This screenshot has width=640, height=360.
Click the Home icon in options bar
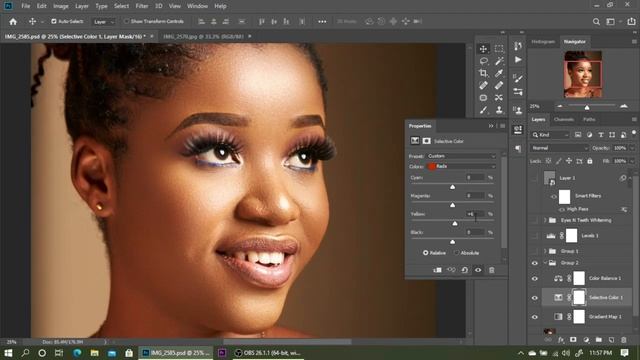pyautogui.click(x=13, y=22)
